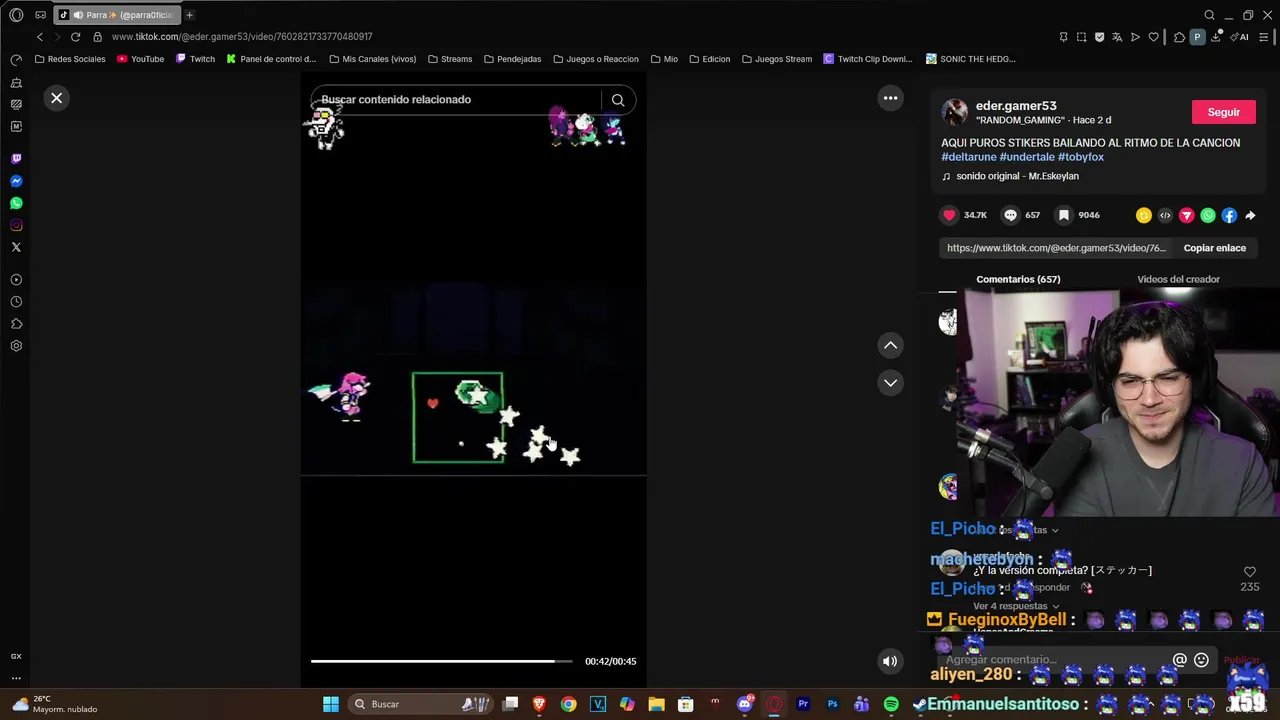Like the comment with 235 likes
1280x720 pixels.
[x=1249, y=572]
